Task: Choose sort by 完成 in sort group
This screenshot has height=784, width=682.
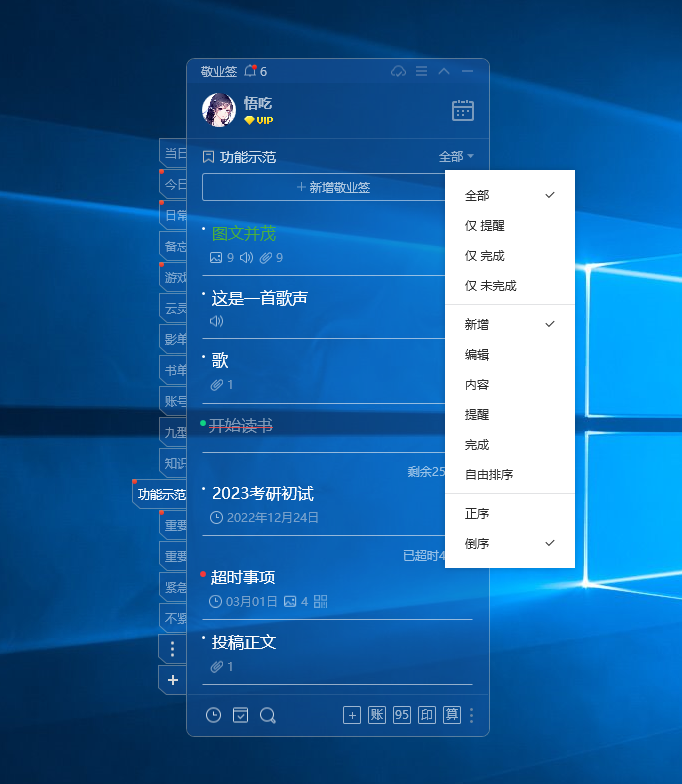Action: coord(510,444)
